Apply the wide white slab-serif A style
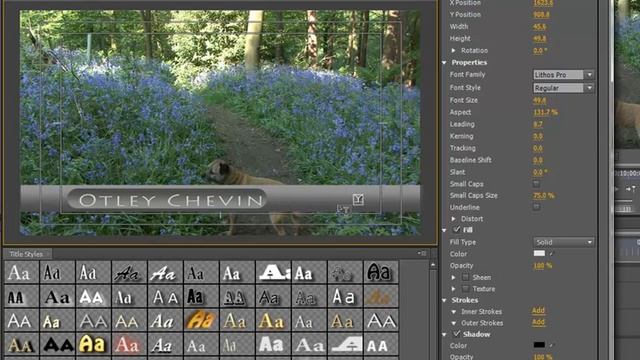The image size is (640, 360). 273,272
